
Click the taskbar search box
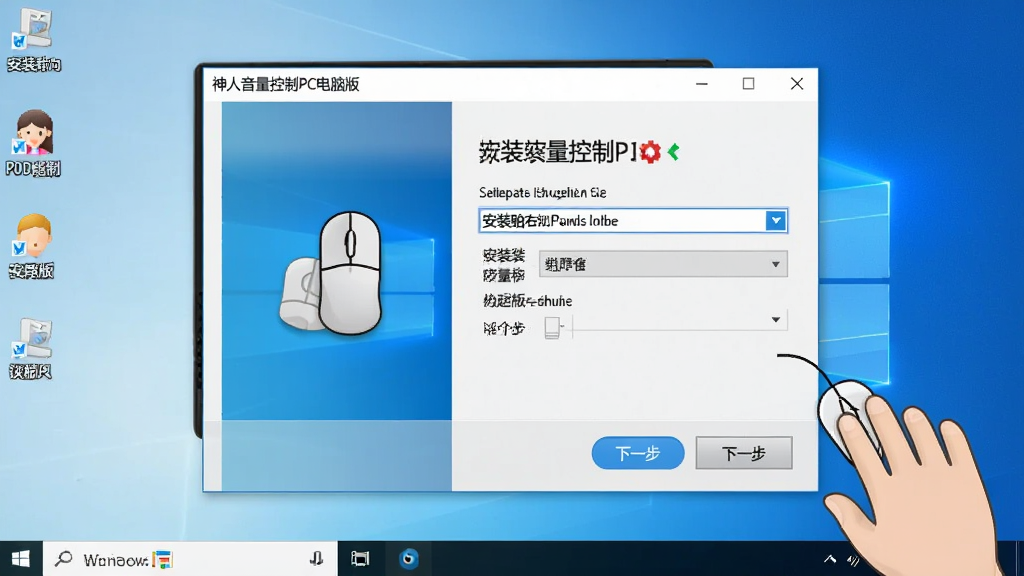pyautogui.click(x=189, y=559)
